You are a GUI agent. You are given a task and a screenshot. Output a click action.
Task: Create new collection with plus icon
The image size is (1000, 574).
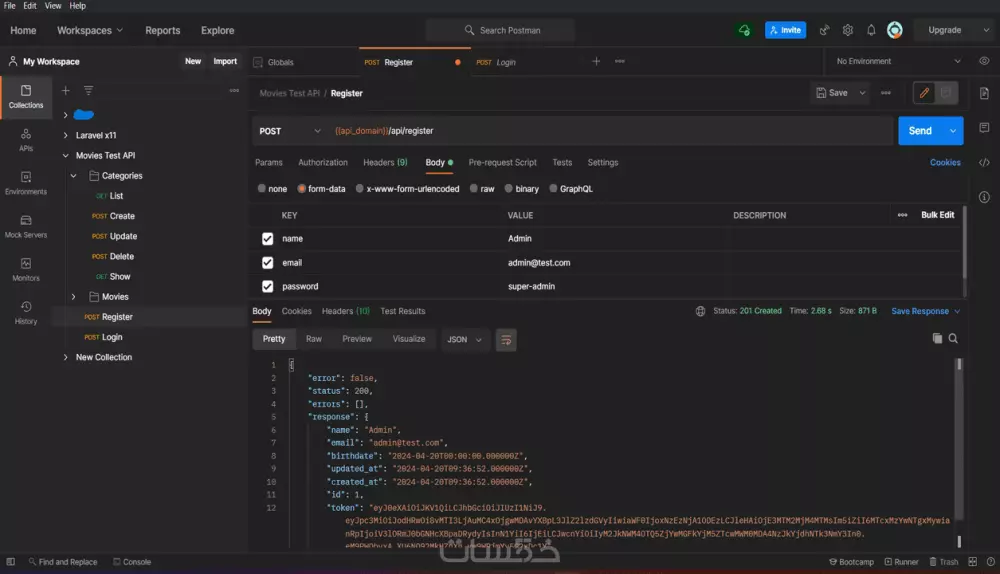tap(66, 91)
